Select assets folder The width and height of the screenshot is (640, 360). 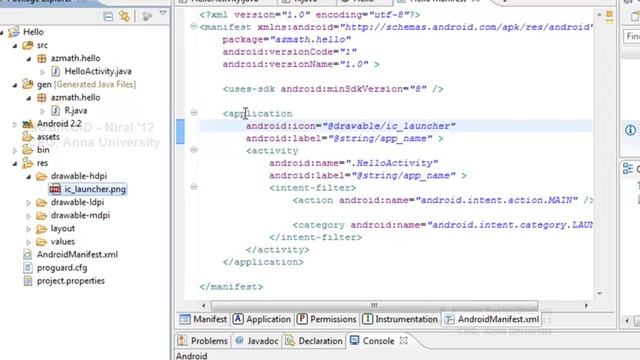coord(48,137)
